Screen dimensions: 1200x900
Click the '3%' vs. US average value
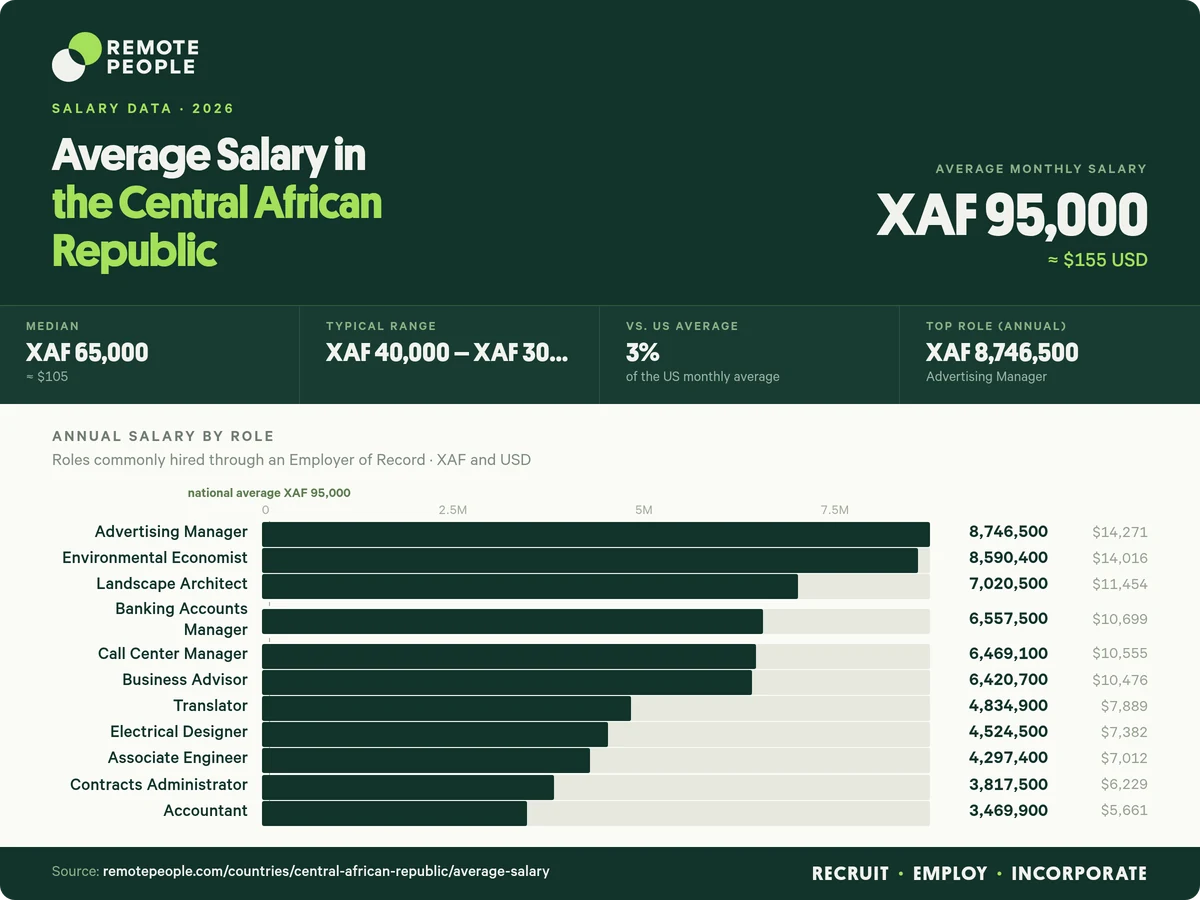(x=642, y=352)
